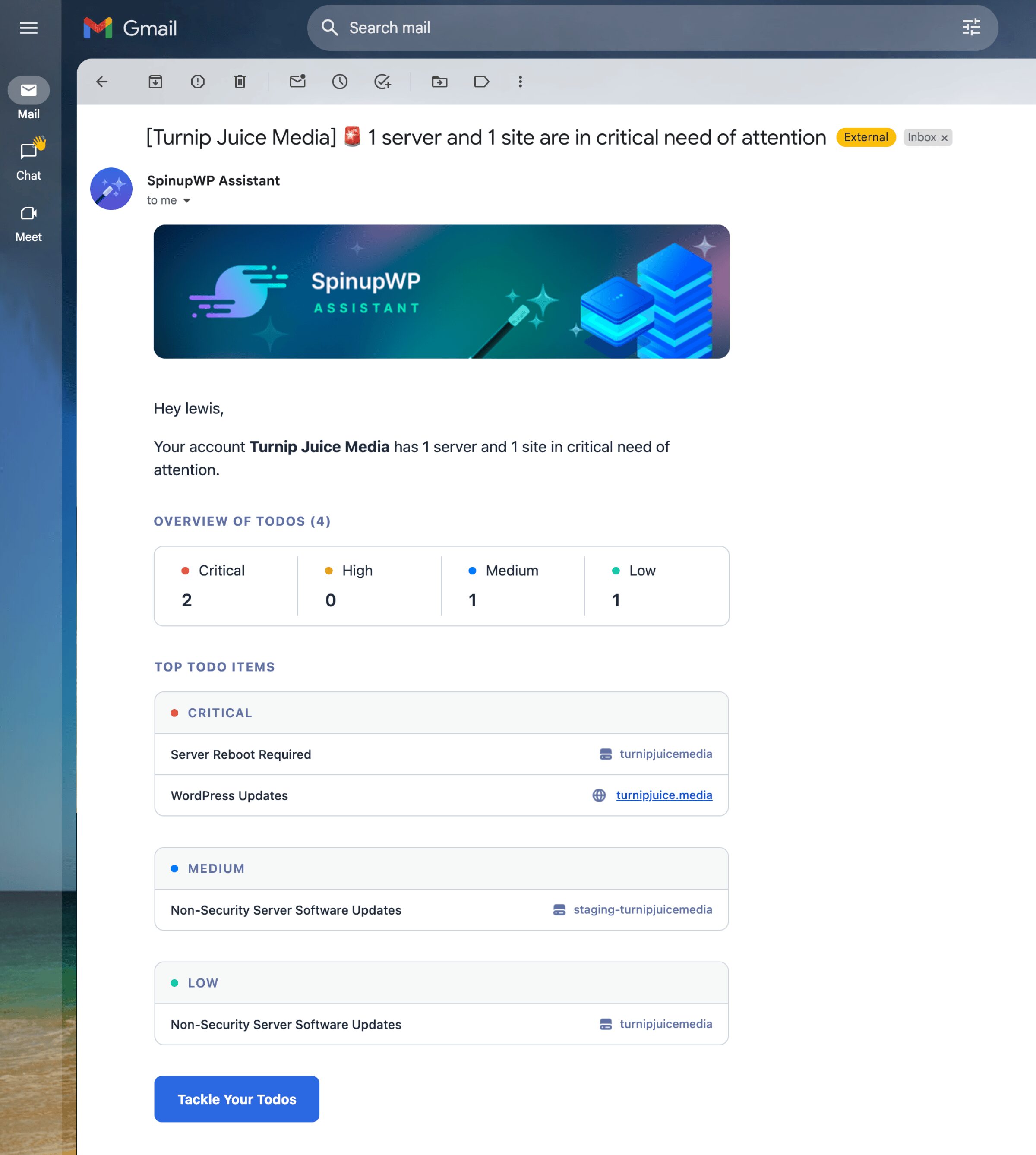
Task: Archive this email
Action: coord(155,82)
